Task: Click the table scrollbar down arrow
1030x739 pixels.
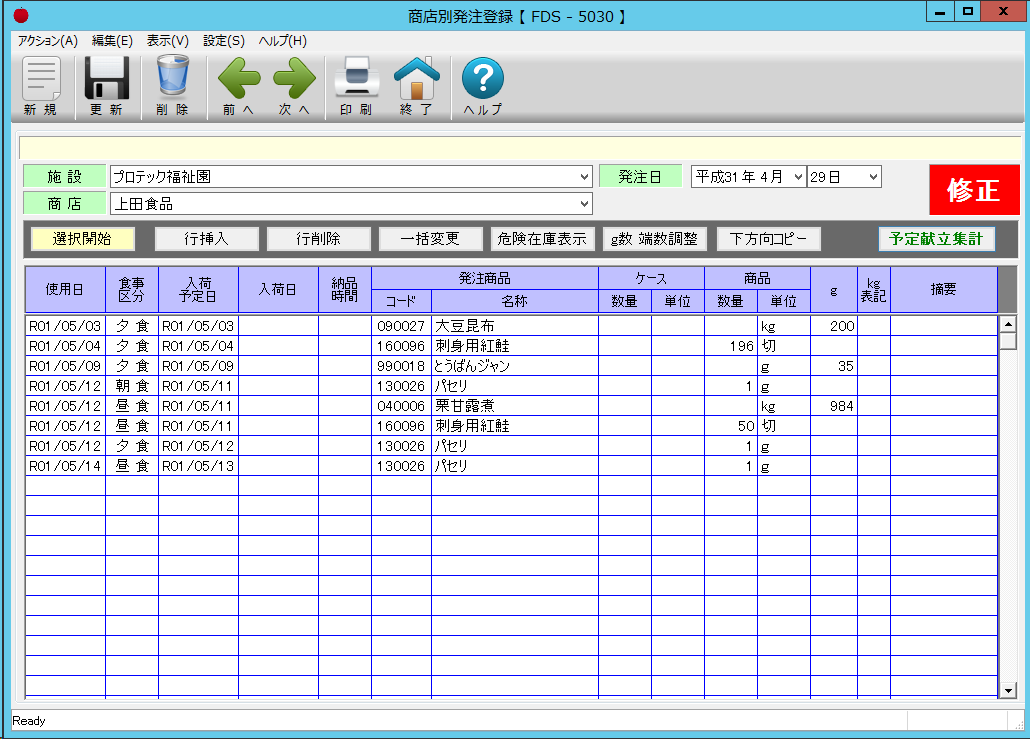Action: 1008,690
